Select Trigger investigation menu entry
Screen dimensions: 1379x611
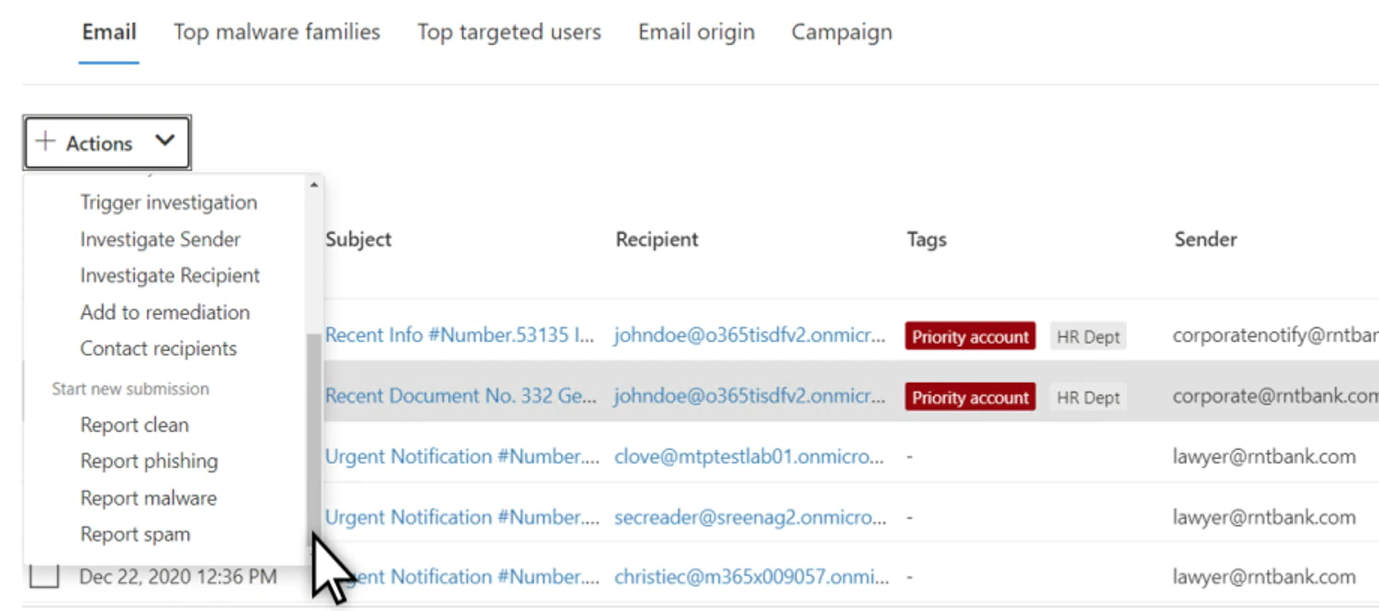point(168,202)
